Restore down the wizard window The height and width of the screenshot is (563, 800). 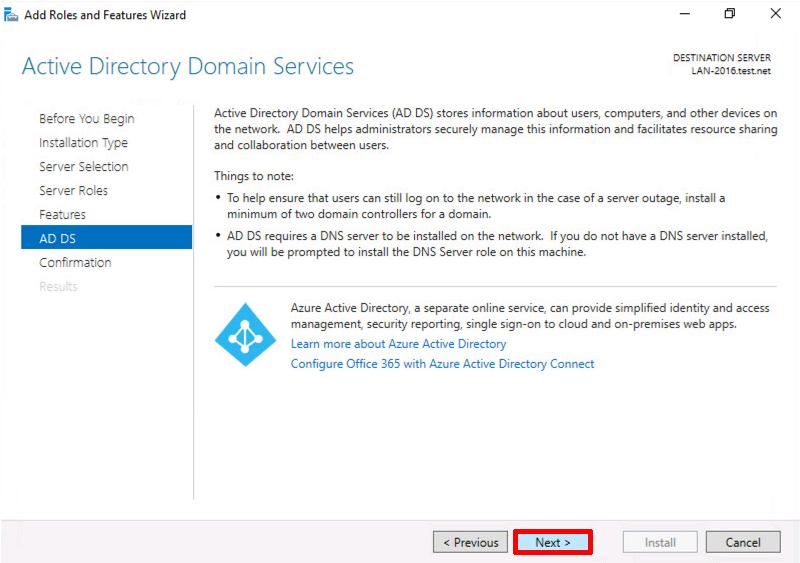(x=730, y=14)
